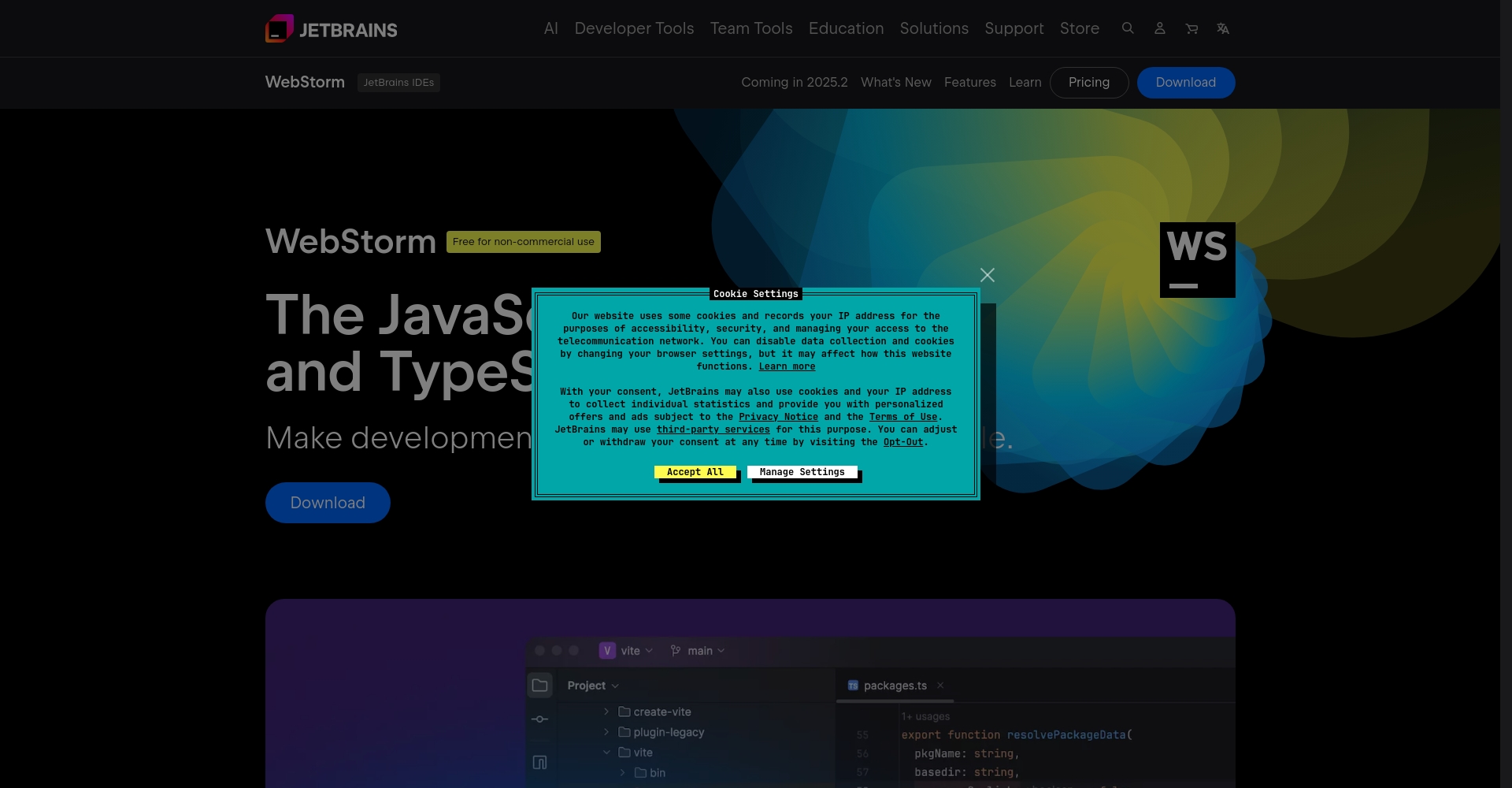Expand the create-vite folder

coord(606,712)
